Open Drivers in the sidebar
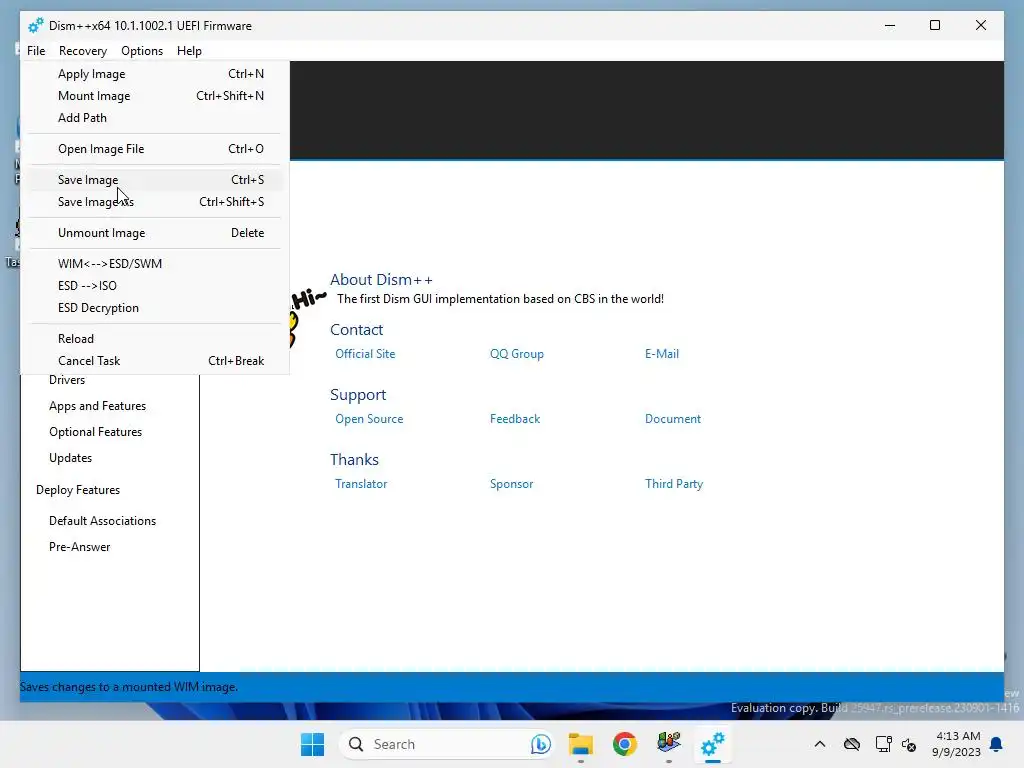Viewport: 1024px width, 768px height. [67, 380]
